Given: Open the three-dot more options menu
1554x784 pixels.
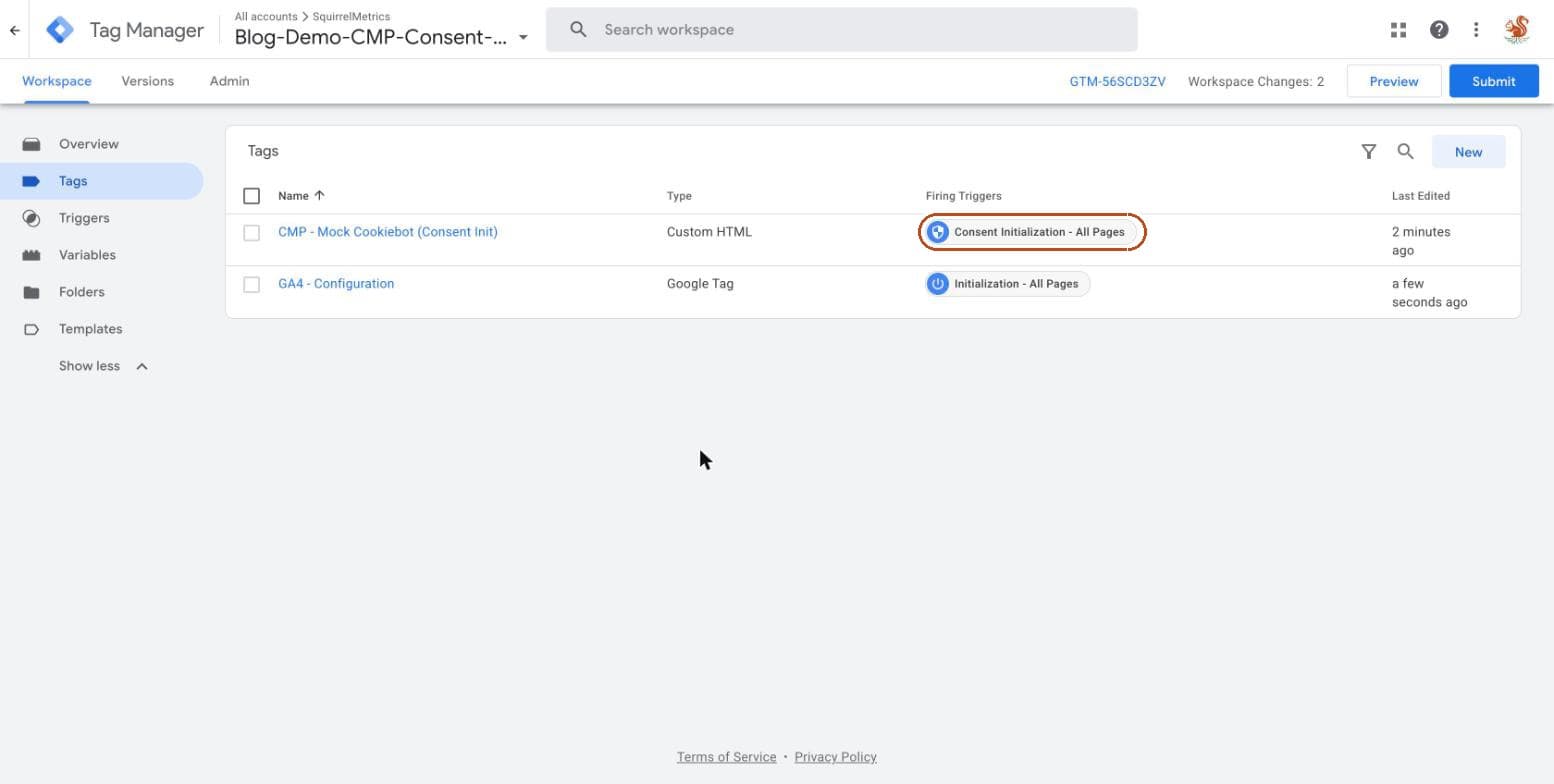Looking at the screenshot, I should pos(1476,30).
